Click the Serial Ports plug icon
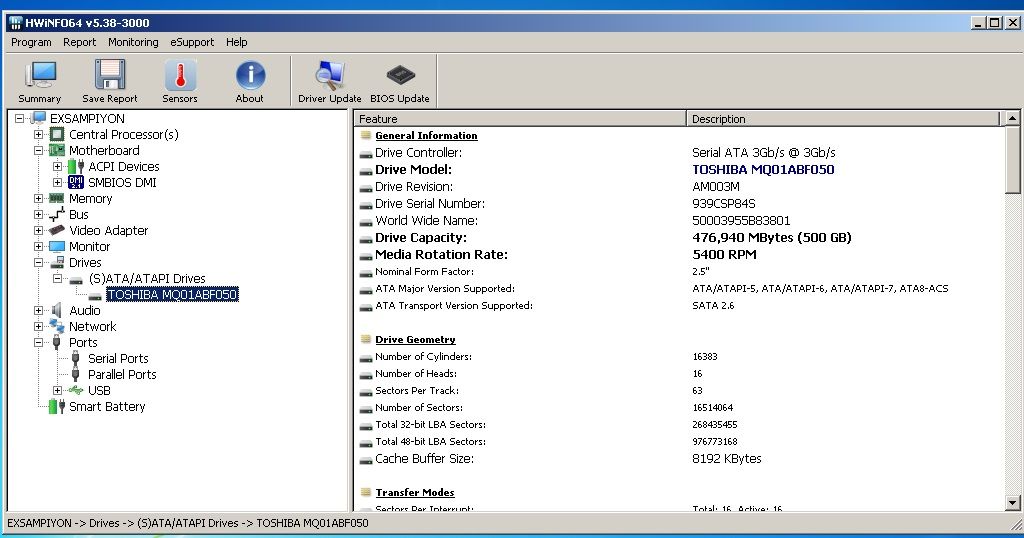This screenshot has height=538, width=1024. coord(76,358)
